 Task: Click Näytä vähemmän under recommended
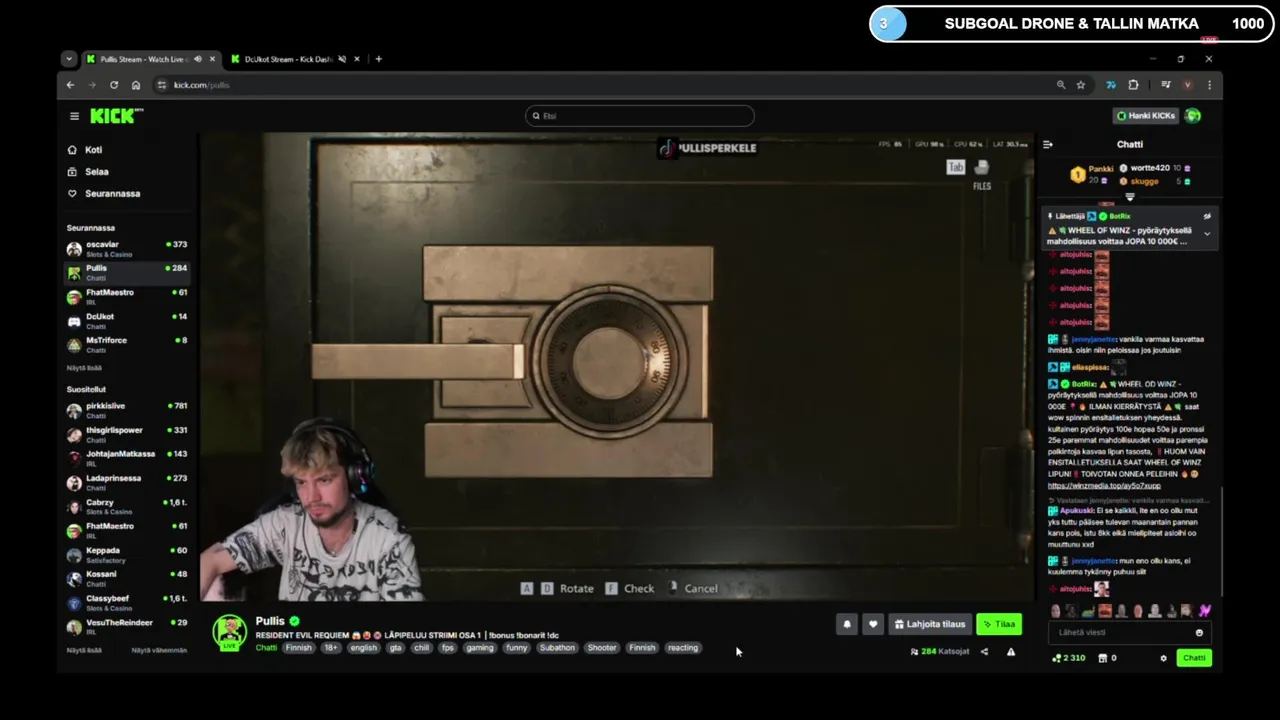(x=159, y=650)
